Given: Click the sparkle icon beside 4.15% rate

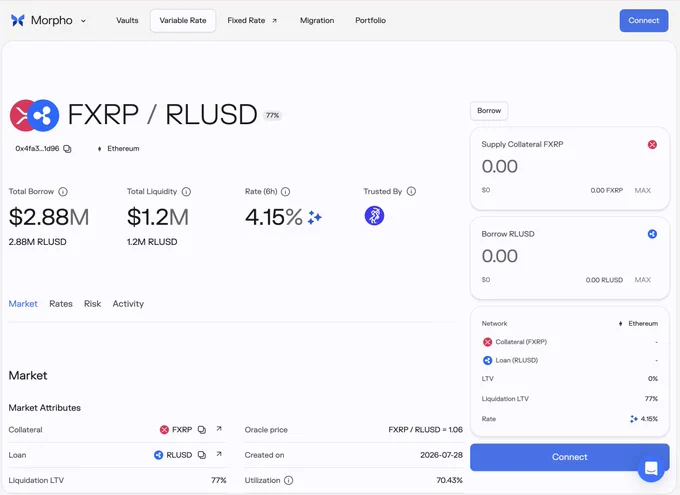Looking at the screenshot, I should 315,217.
